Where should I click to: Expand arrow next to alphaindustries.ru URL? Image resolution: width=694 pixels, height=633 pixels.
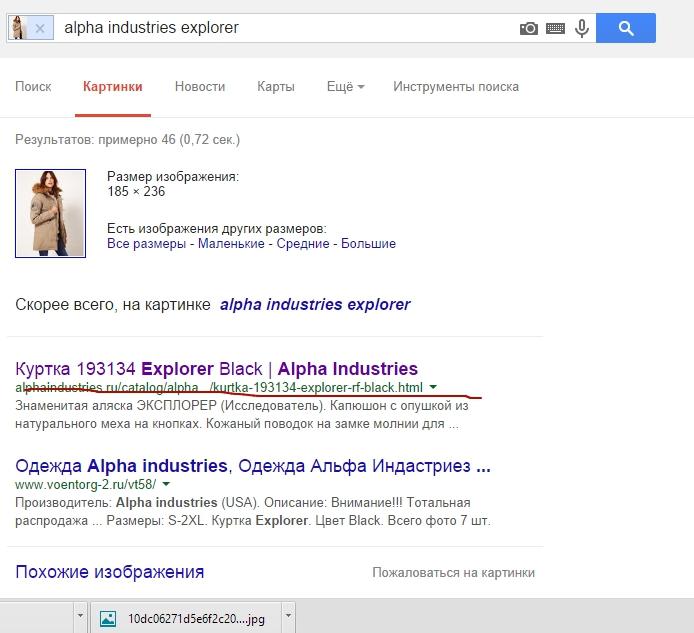click(433, 387)
